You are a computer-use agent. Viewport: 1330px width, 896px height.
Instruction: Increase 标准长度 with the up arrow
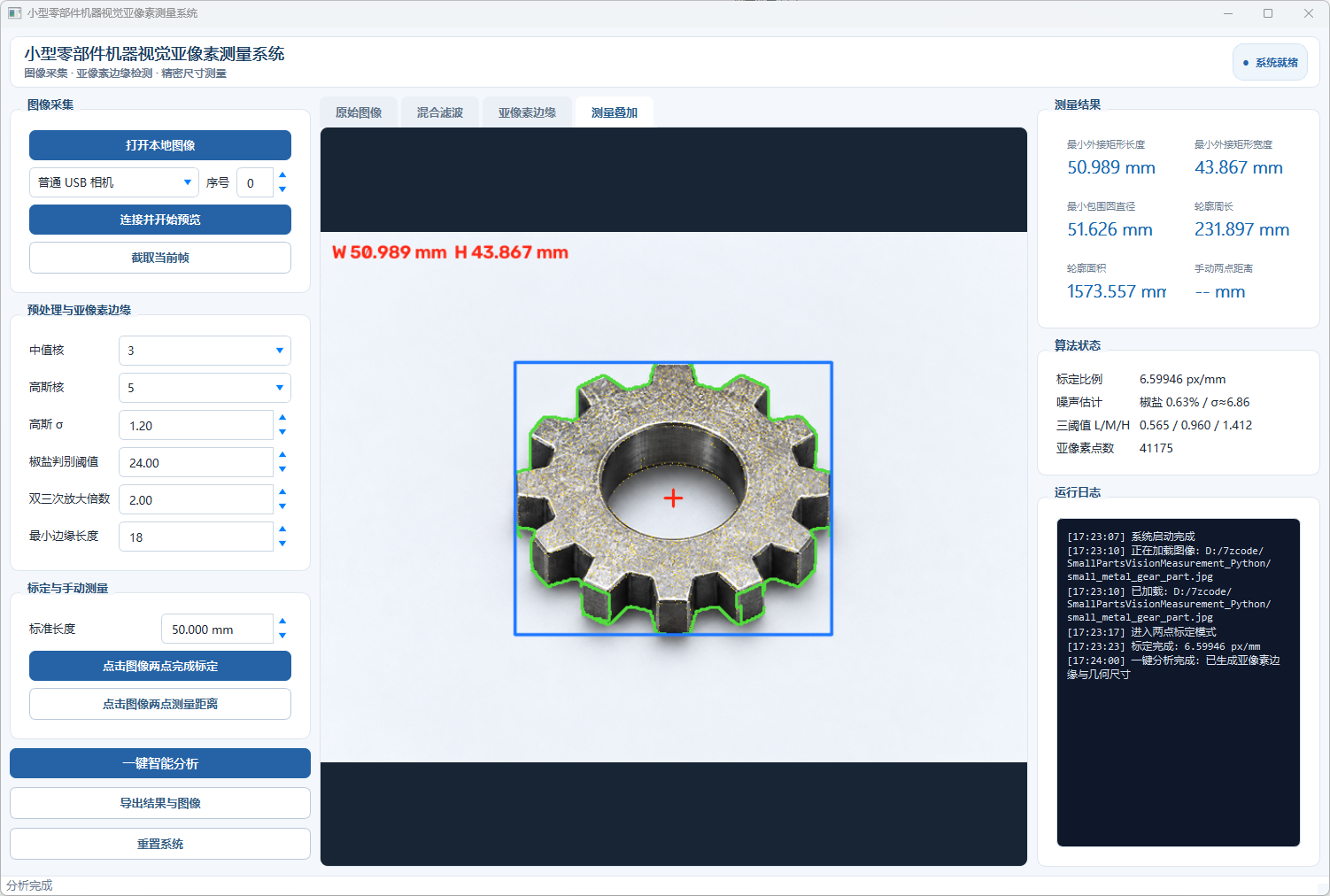282,622
